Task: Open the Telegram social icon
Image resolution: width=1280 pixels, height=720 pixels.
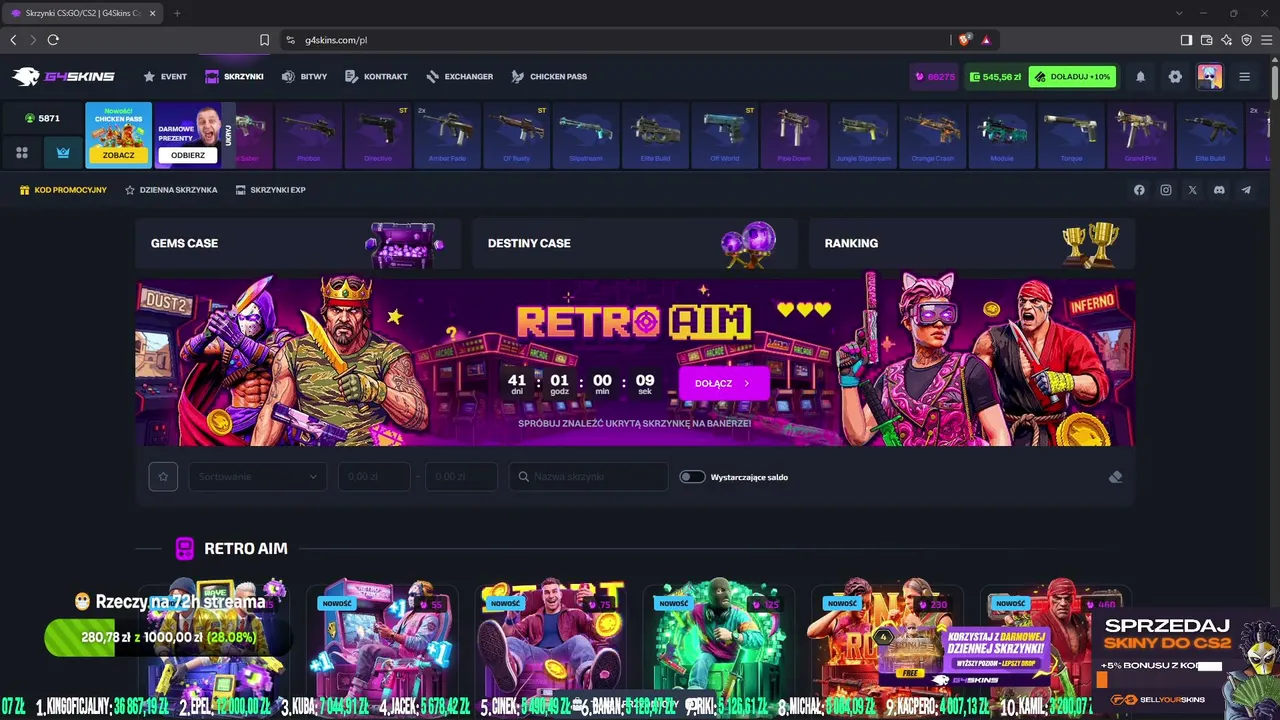Action: [x=1246, y=190]
